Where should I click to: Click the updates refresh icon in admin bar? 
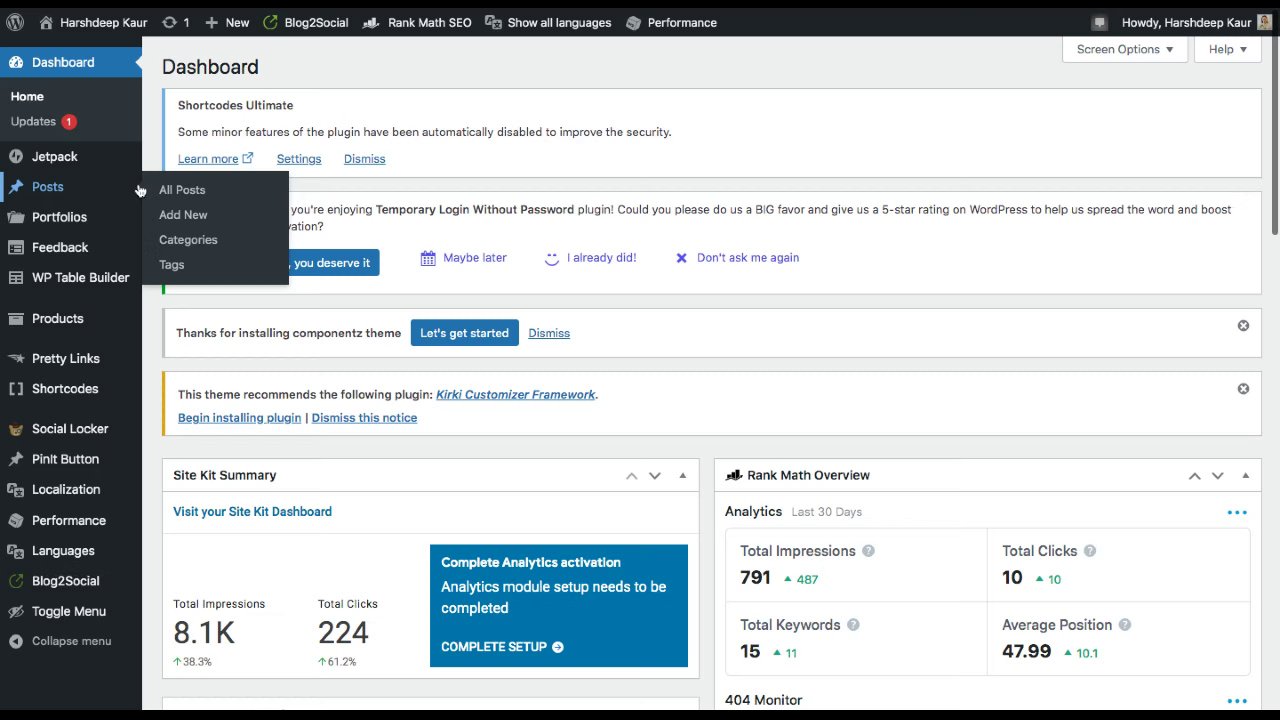tap(169, 22)
